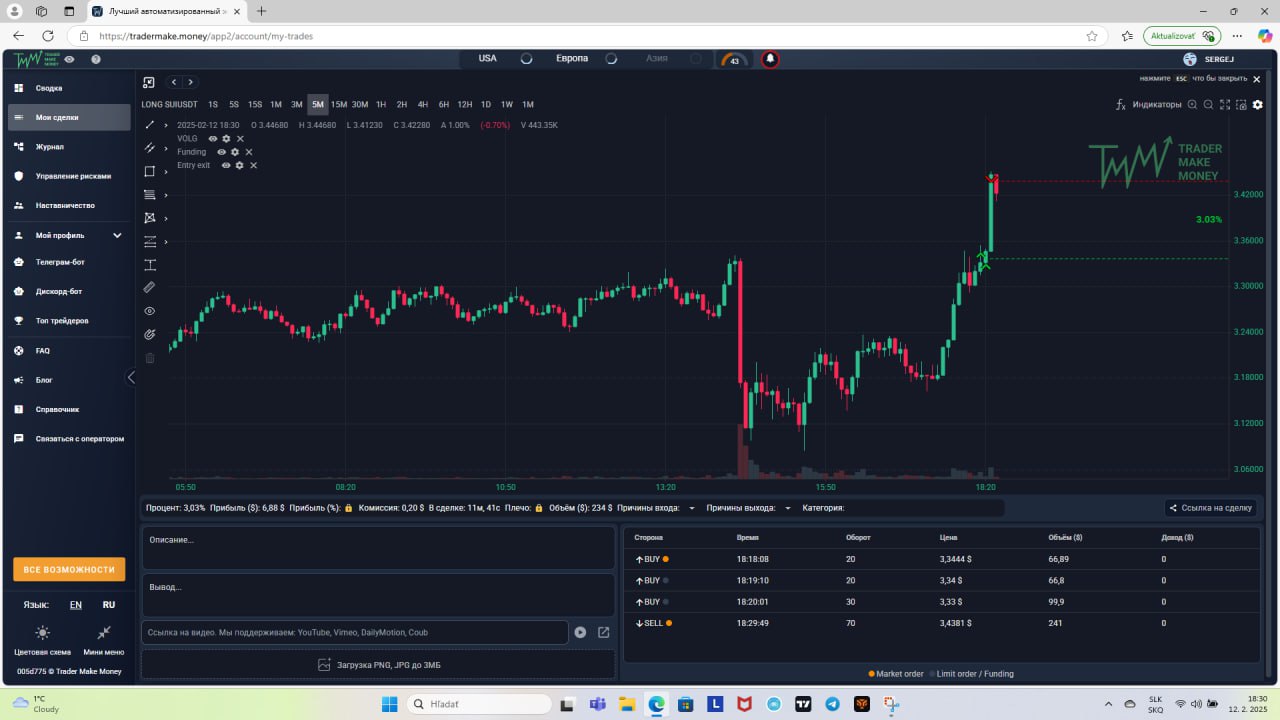Click the trash delete-drawings icon
Screen dimensions: 1280x720
[150, 357]
